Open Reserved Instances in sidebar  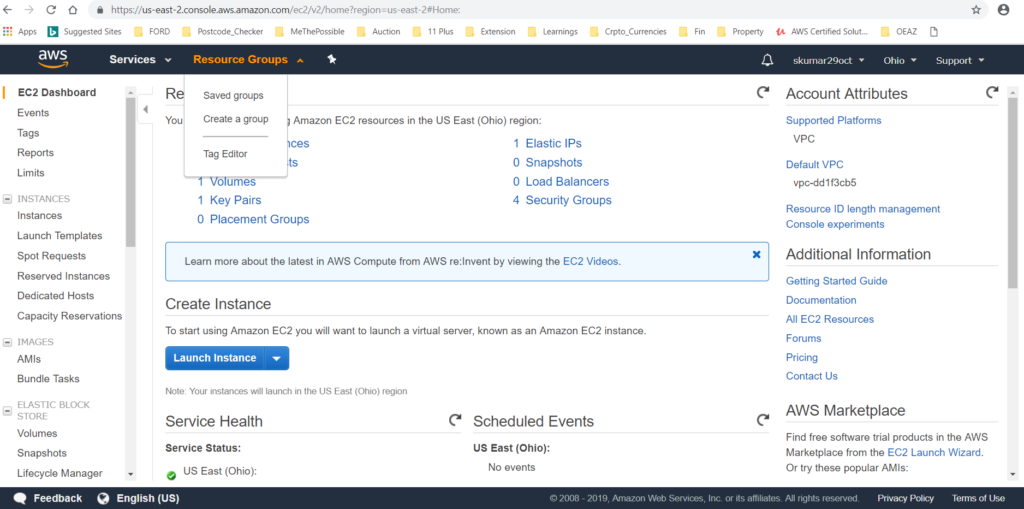coord(63,276)
